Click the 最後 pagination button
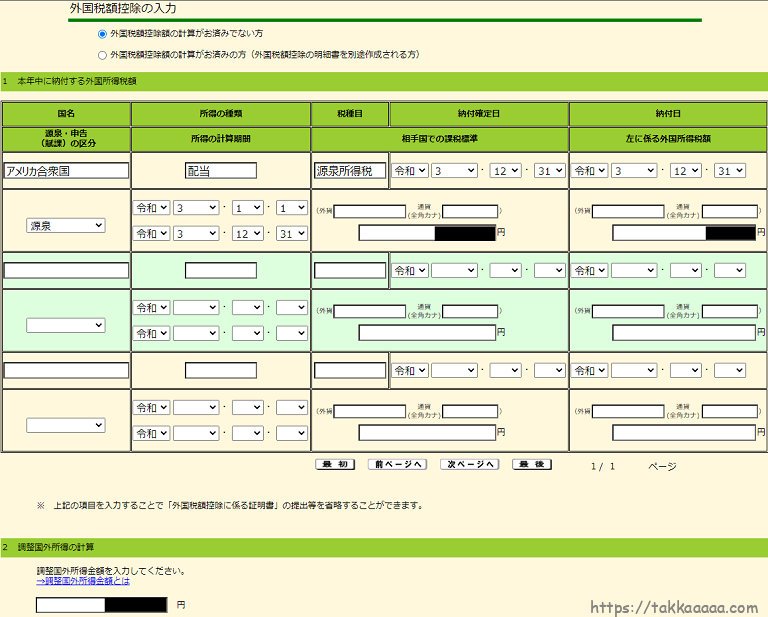768x617 pixels. click(532, 464)
